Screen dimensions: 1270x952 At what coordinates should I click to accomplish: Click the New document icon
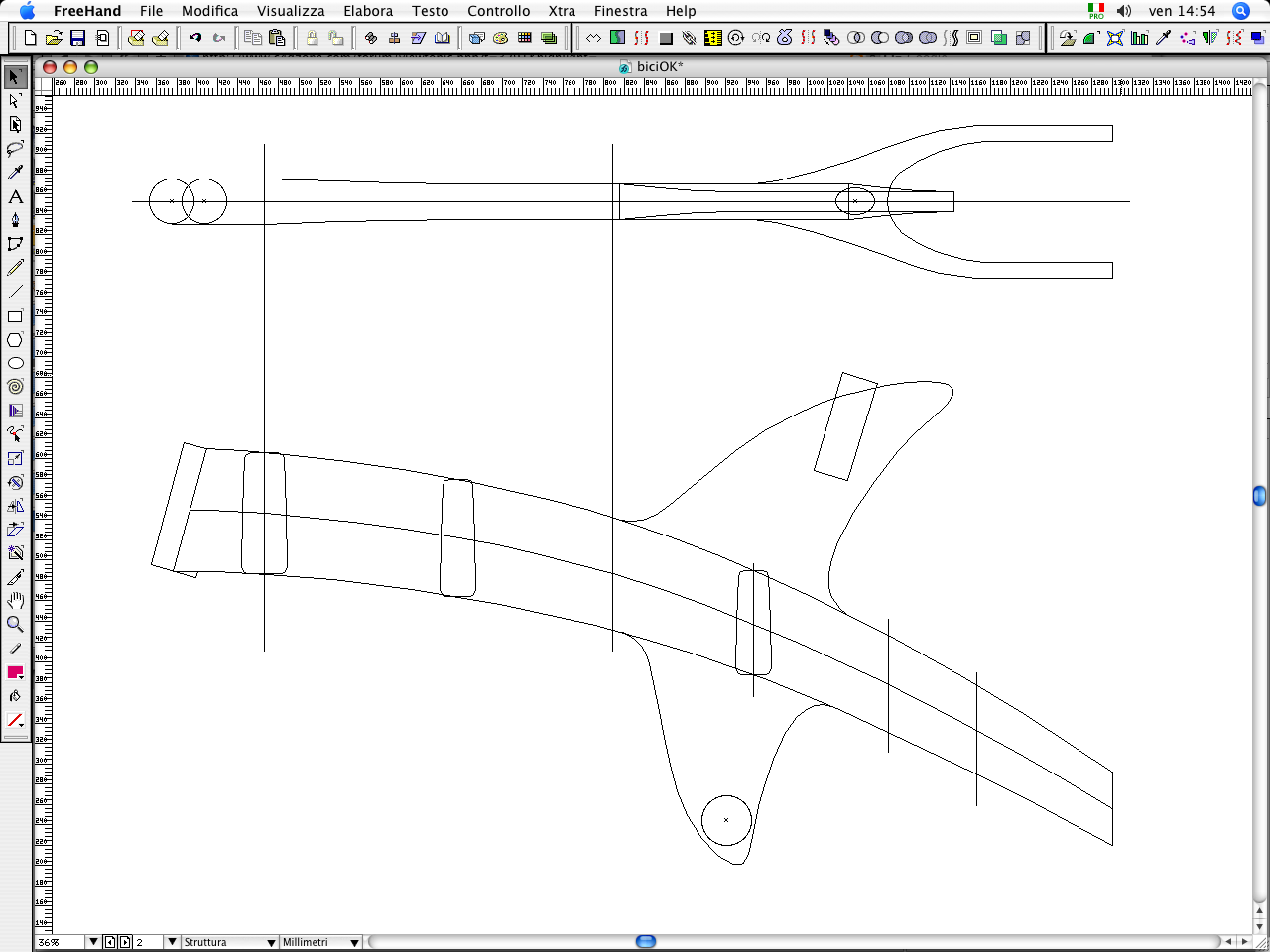click(30, 38)
